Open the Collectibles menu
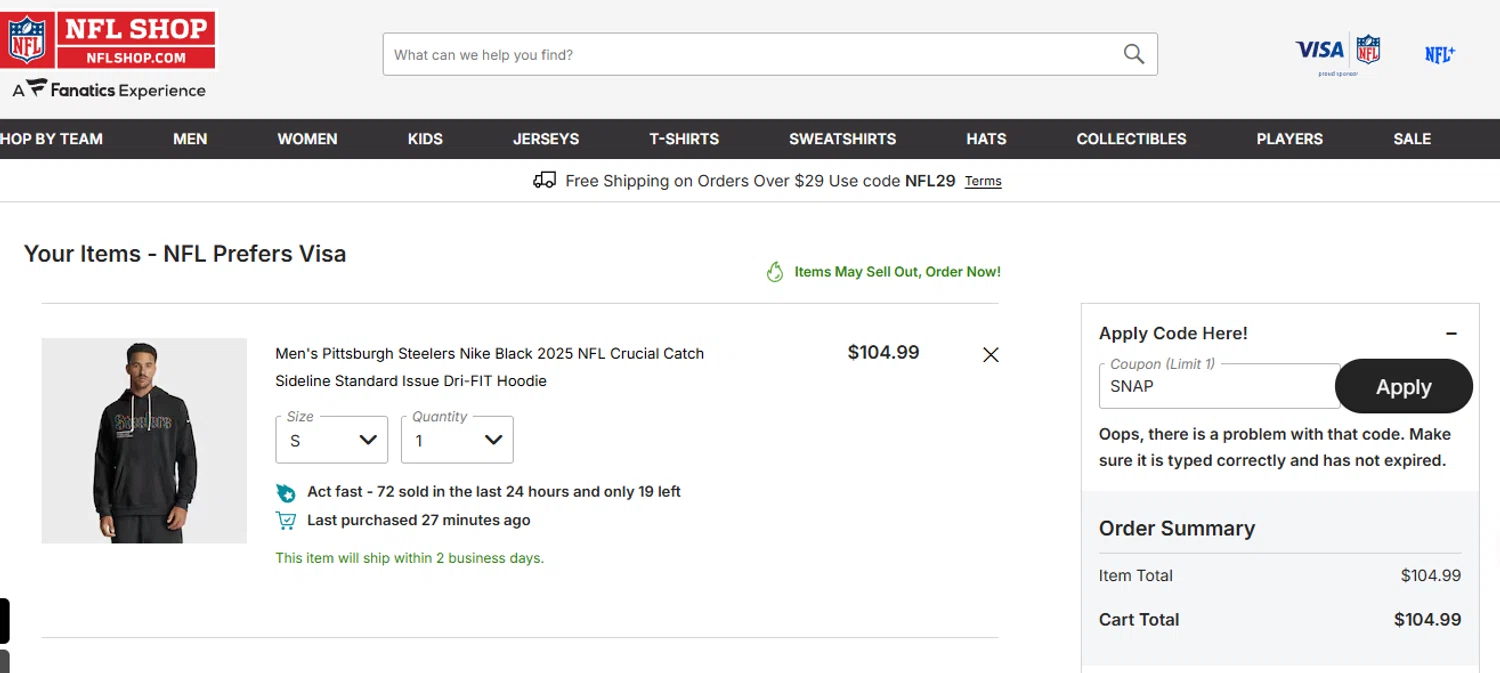This screenshot has height=673, width=1500. (1131, 139)
